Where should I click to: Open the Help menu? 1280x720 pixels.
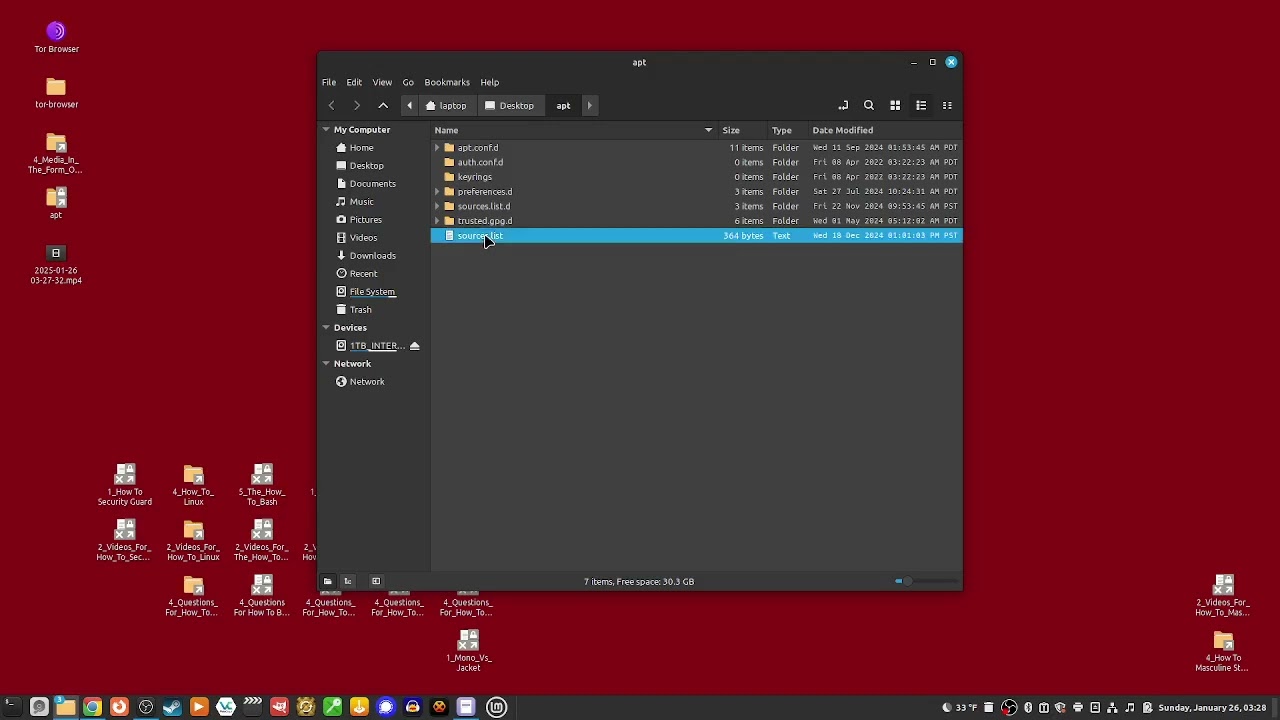(x=489, y=82)
